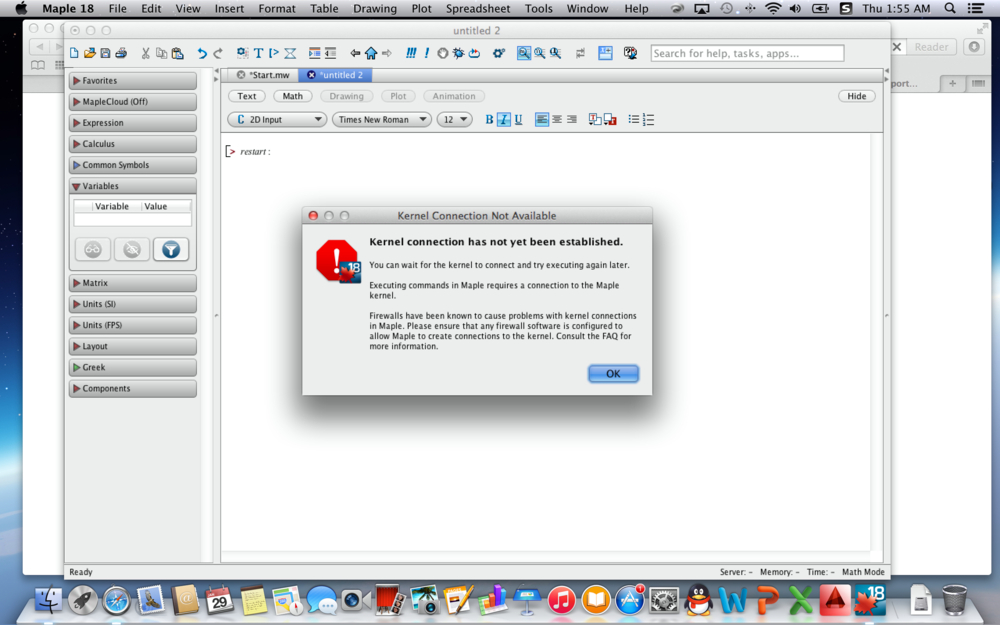Outdent section toolbar icon

(x=330, y=54)
